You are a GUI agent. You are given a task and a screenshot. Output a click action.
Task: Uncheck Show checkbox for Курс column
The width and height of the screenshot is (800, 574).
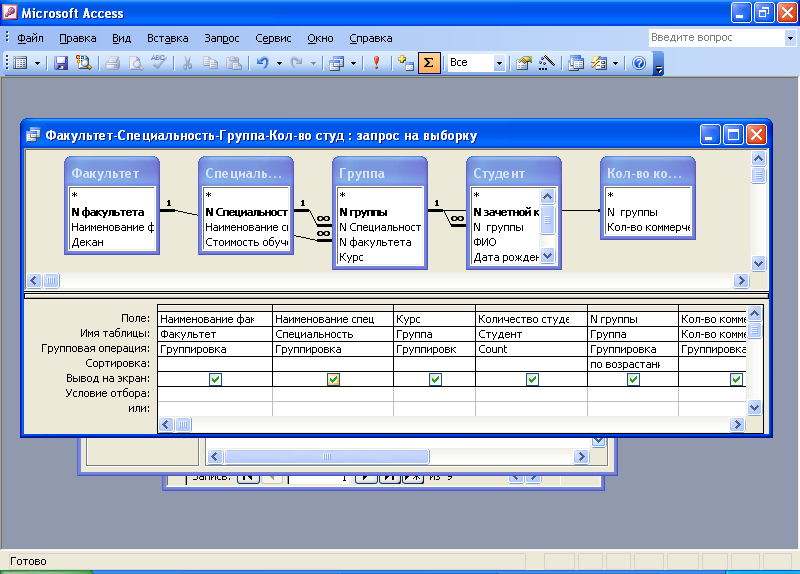pyautogui.click(x=435, y=379)
